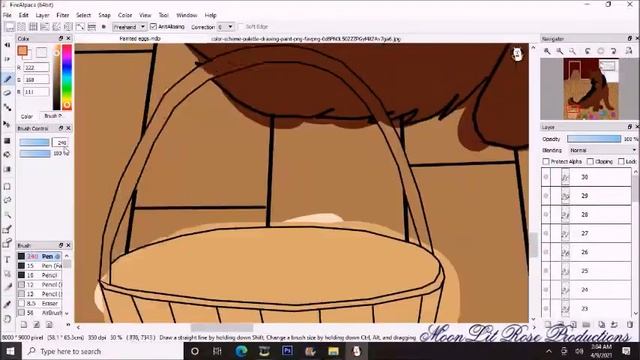Viewport: 640px width, 360px height.
Task: Enable the Lock checkbox
Action: [x=621, y=162]
